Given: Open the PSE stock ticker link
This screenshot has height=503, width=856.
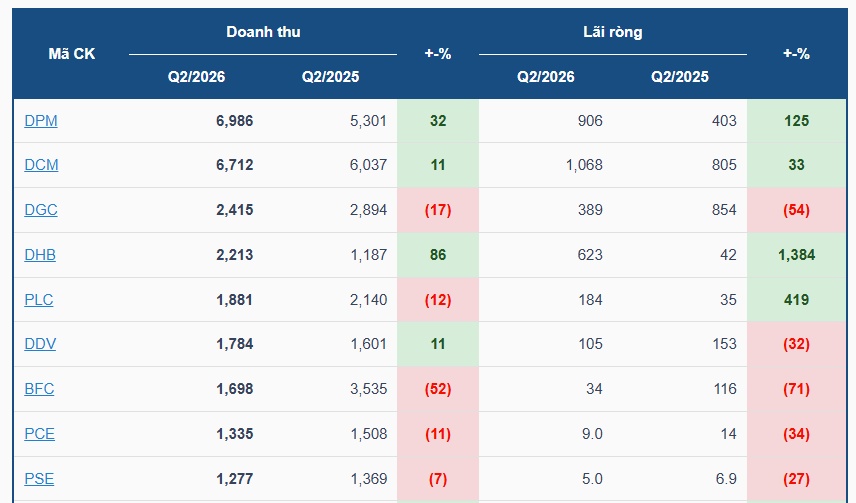Looking at the screenshot, I should pyautogui.click(x=39, y=479).
